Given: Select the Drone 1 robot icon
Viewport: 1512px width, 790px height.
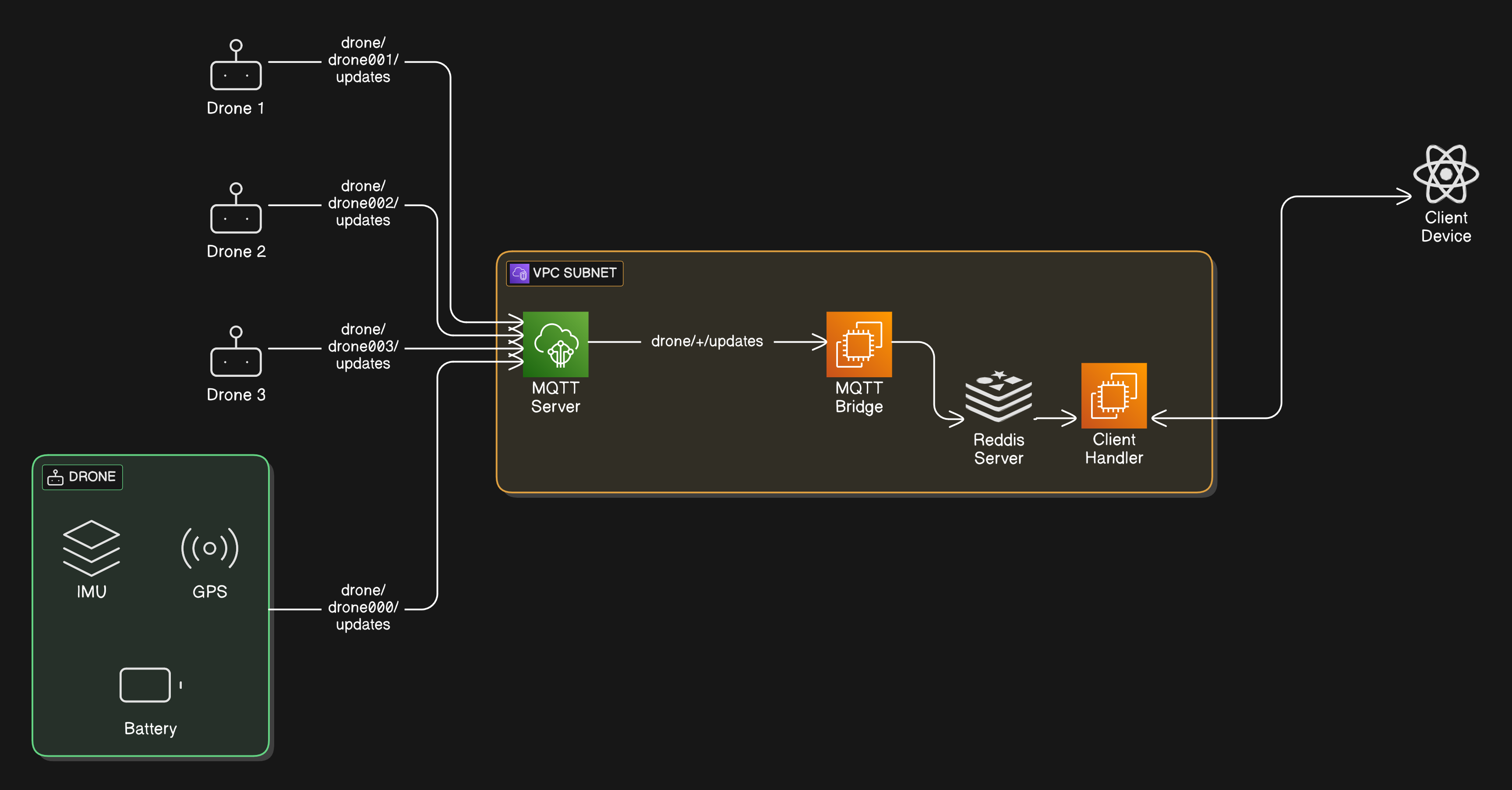Looking at the screenshot, I should point(236,64).
